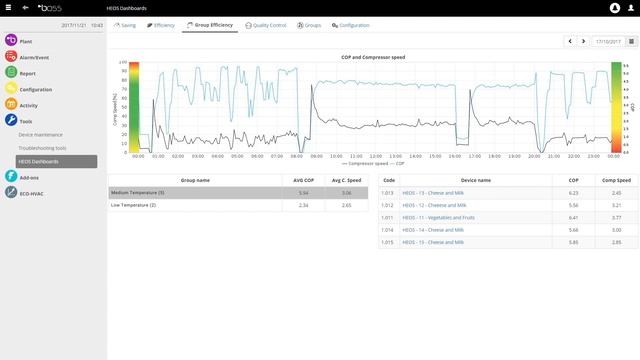The width and height of the screenshot is (640, 360).
Task: Click the Report menu label
Action: (27, 74)
